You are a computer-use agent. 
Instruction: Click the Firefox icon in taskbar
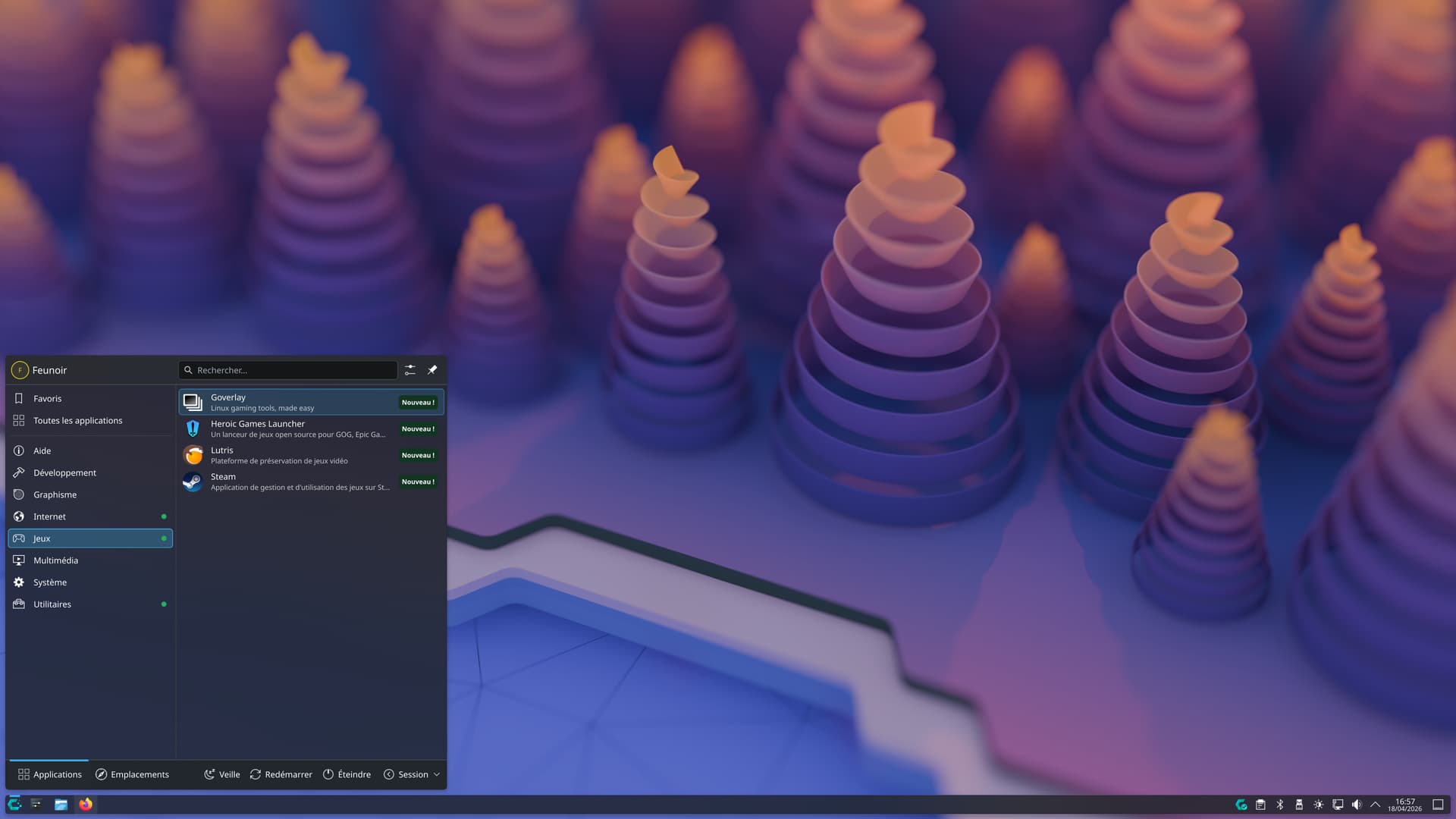pos(86,805)
